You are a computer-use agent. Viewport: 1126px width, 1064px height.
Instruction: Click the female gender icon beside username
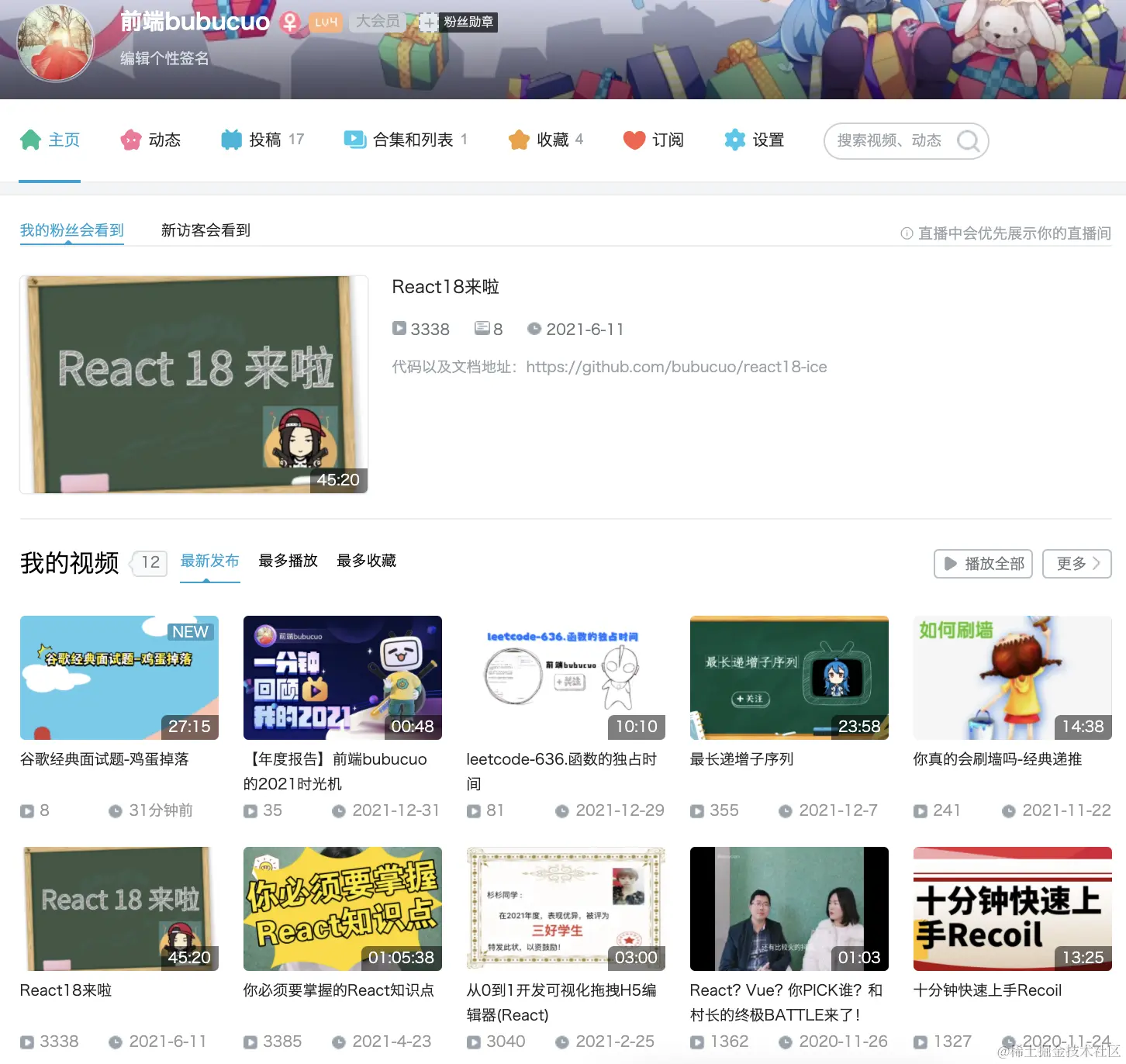click(290, 22)
